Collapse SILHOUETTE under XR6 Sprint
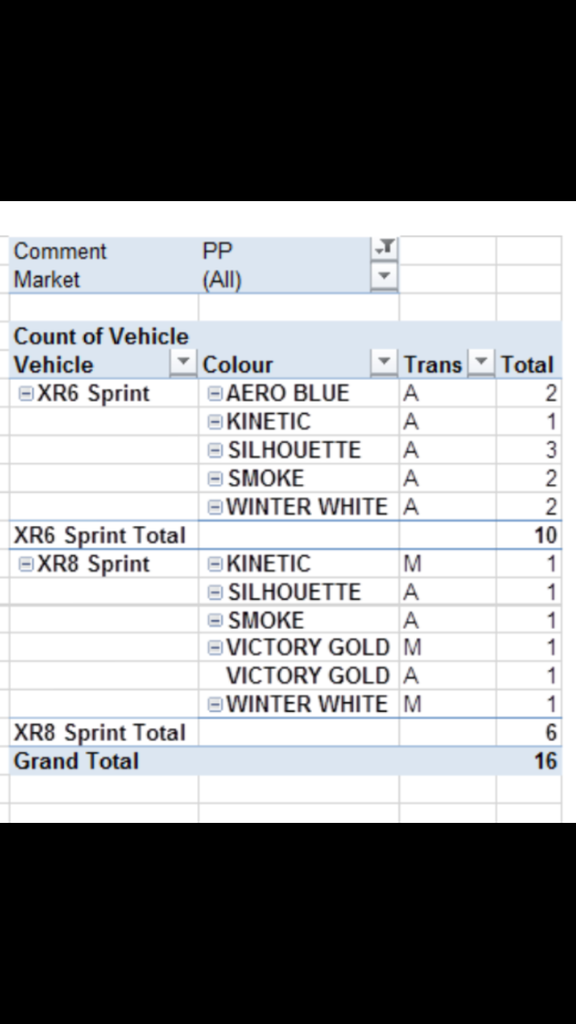This screenshot has height=1024, width=576. 215,451
